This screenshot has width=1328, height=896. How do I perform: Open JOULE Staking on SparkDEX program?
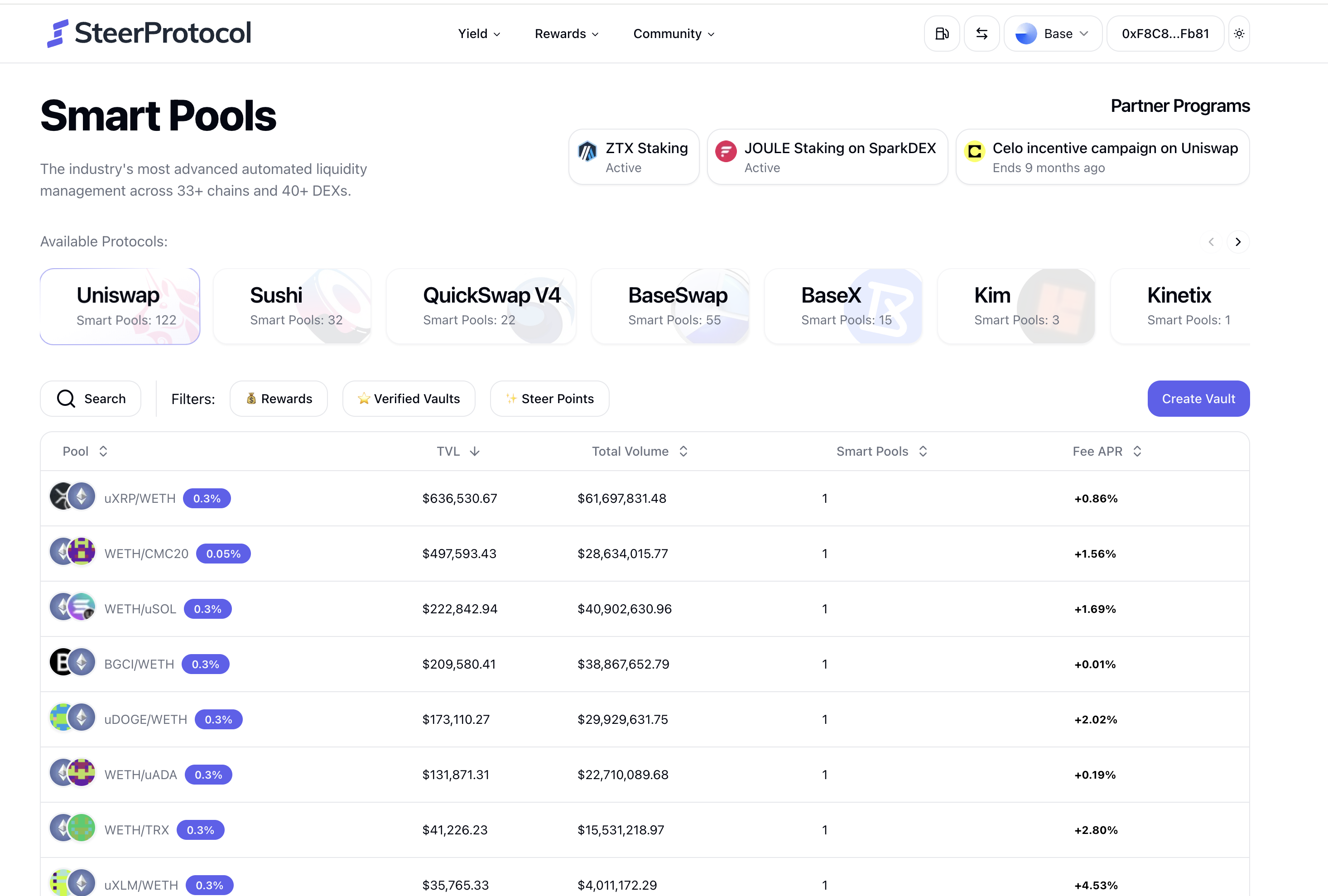[827, 157]
